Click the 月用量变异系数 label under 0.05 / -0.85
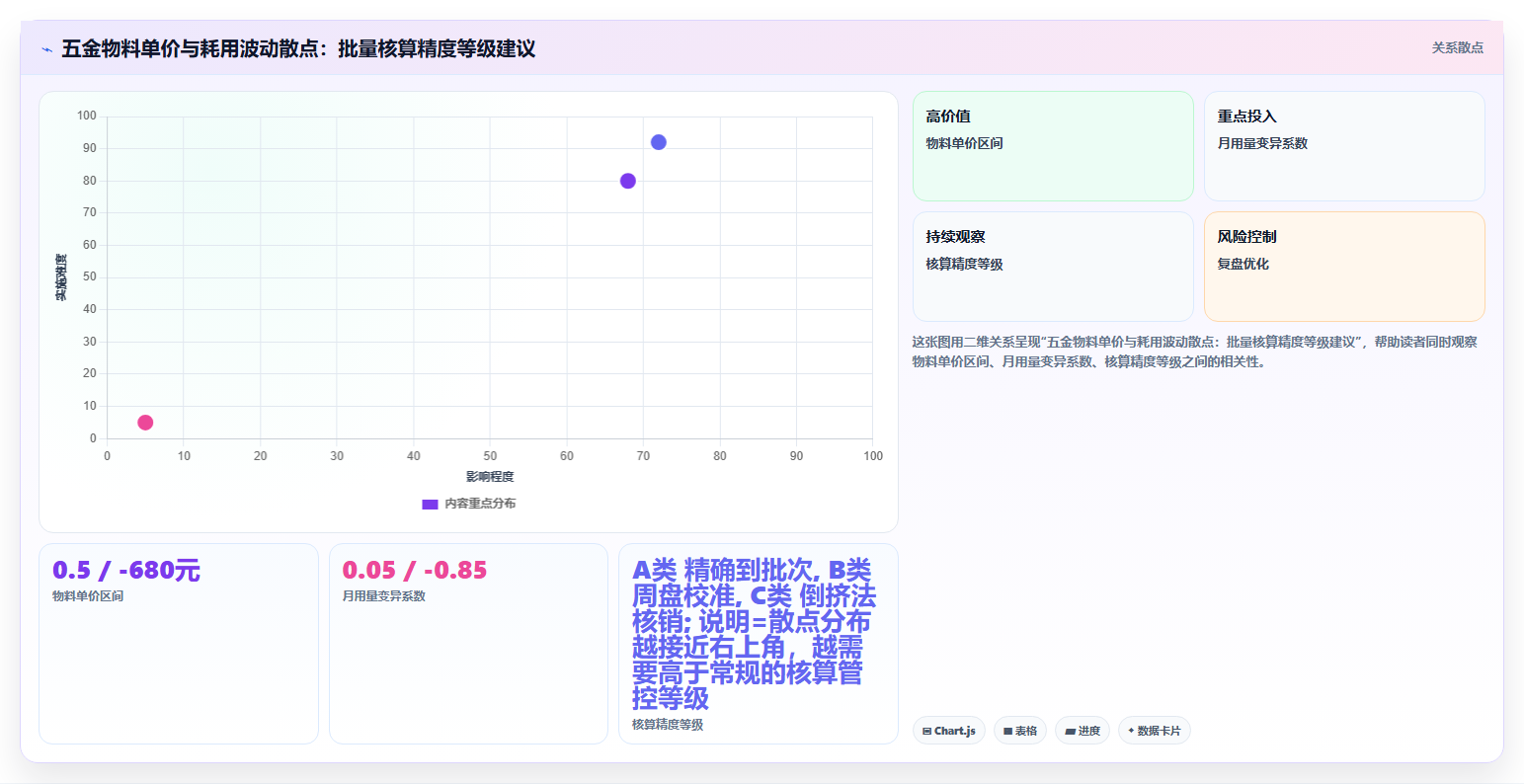Image resolution: width=1524 pixels, height=784 pixels. pyautogui.click(x=384, y=596)
